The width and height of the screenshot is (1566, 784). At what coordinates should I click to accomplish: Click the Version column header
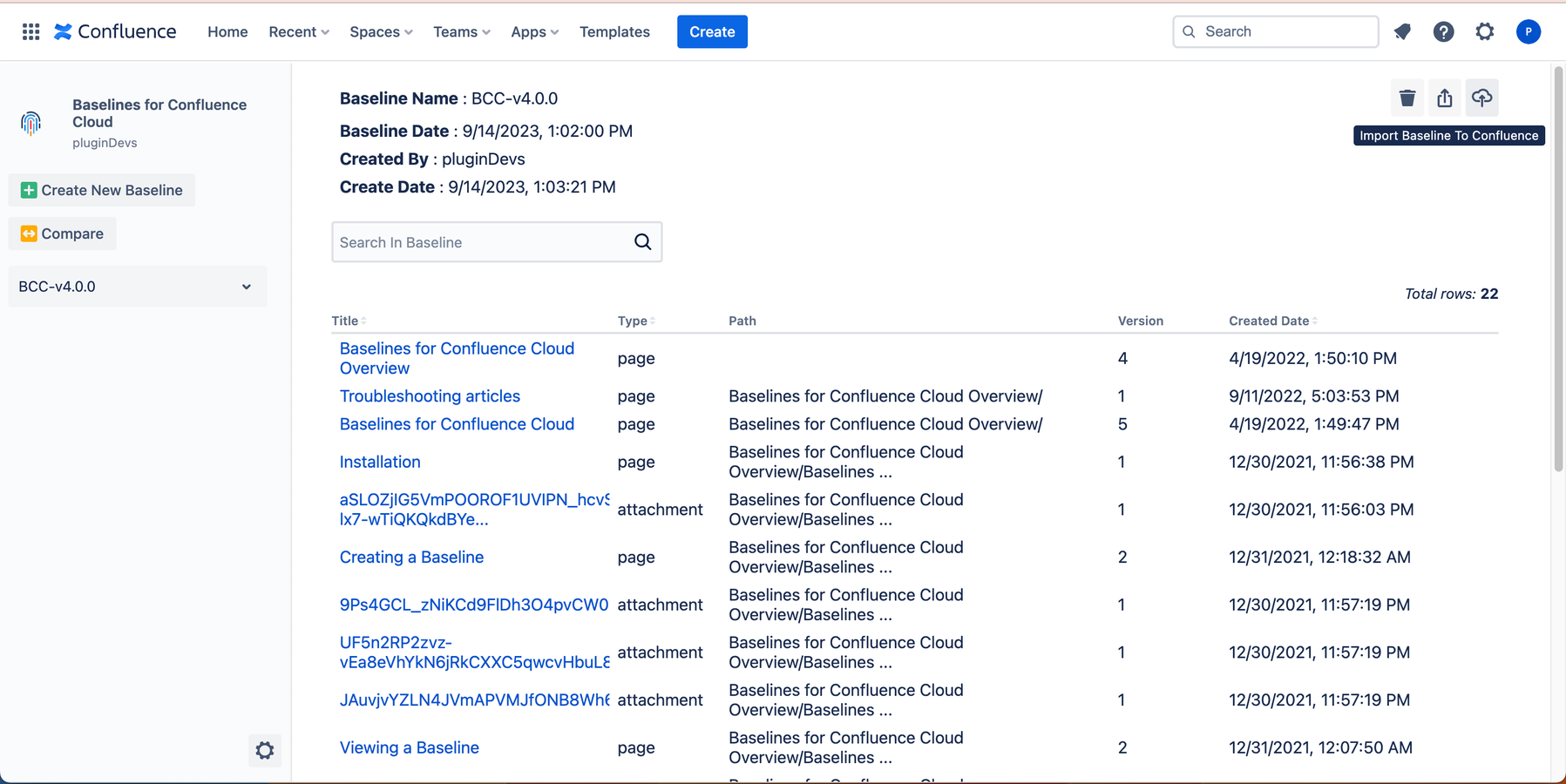[1141, 321]
